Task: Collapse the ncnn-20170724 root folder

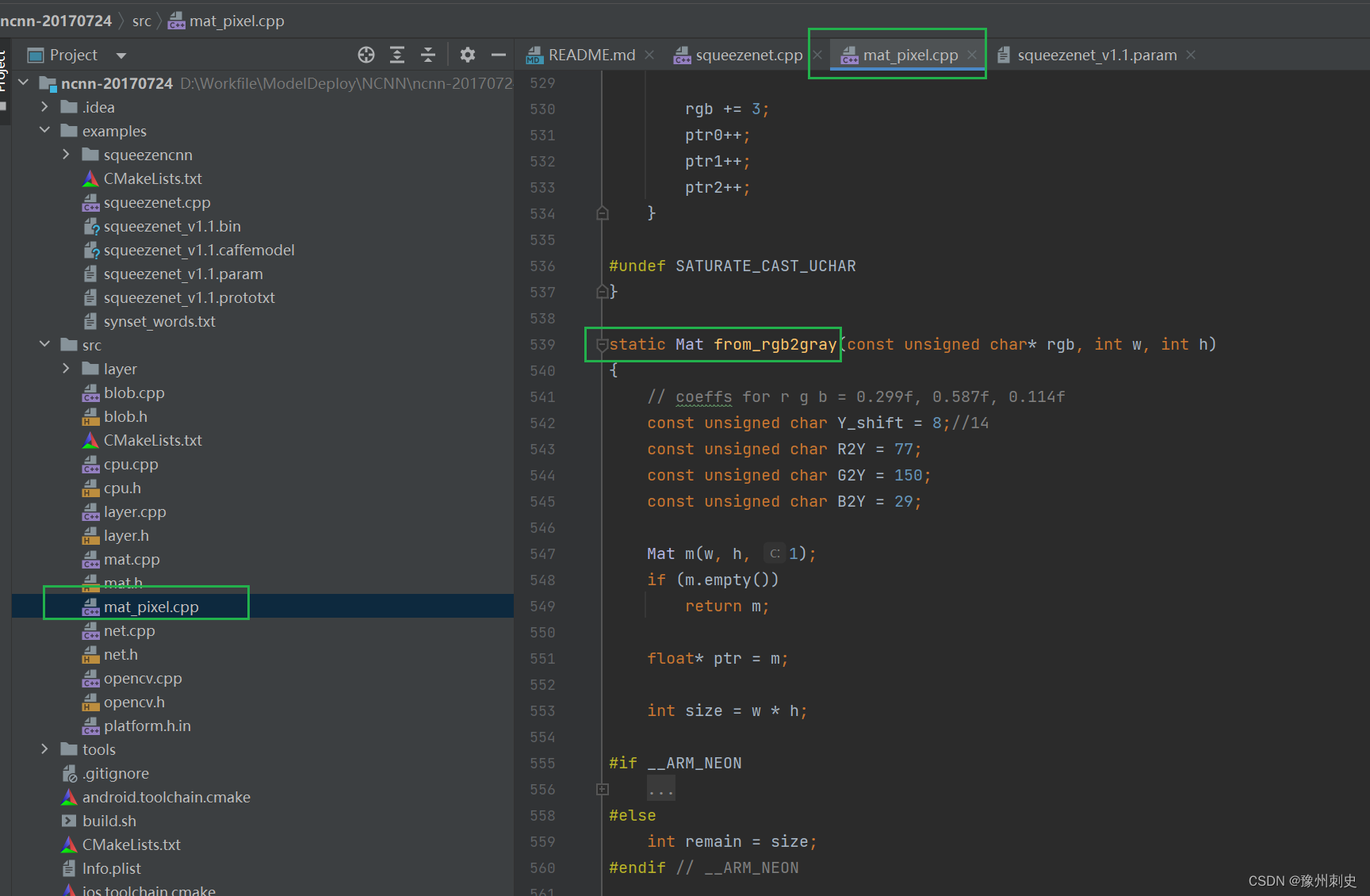Action: coord(23,82)
